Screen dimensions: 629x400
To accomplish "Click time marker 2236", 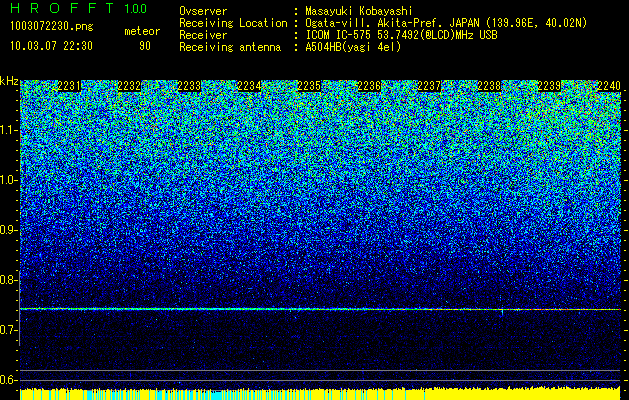I will coord(369,86).
